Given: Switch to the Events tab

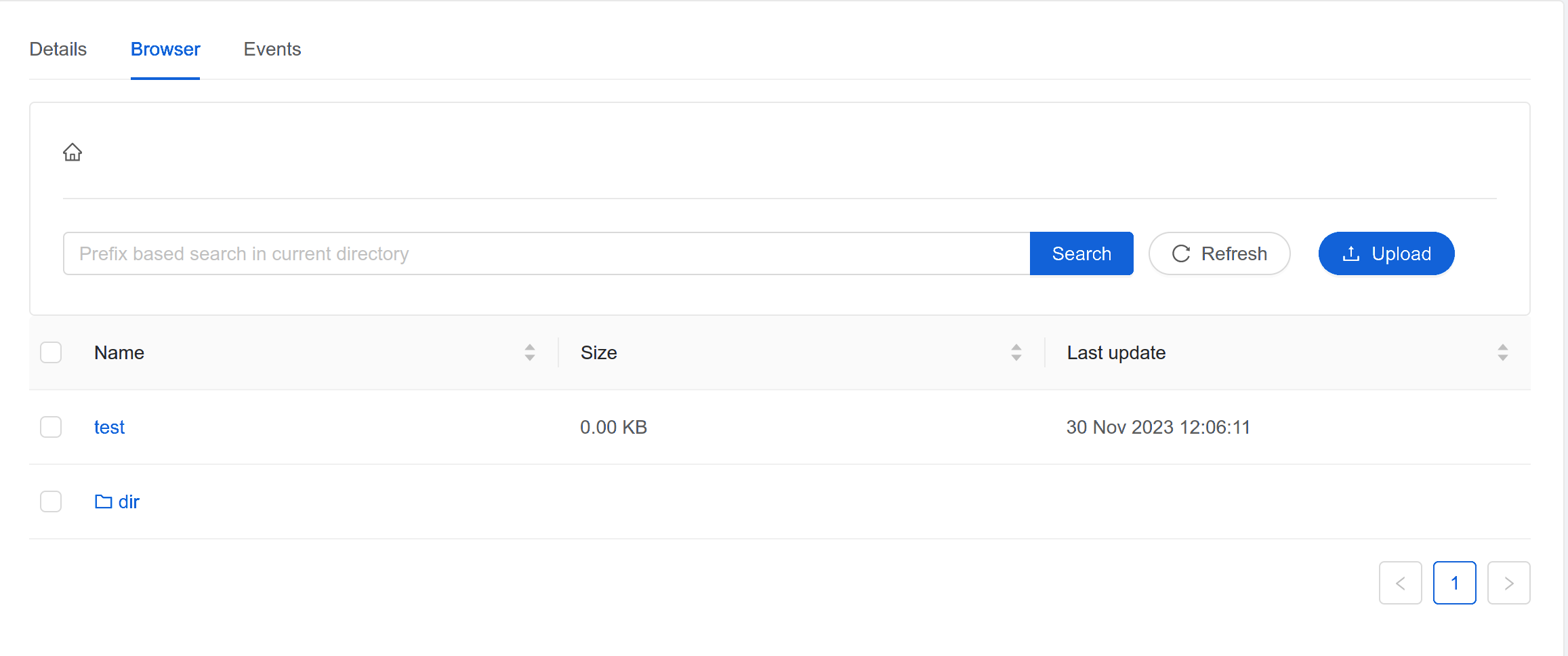Looking at the screenshot, I should coord(272,49).
